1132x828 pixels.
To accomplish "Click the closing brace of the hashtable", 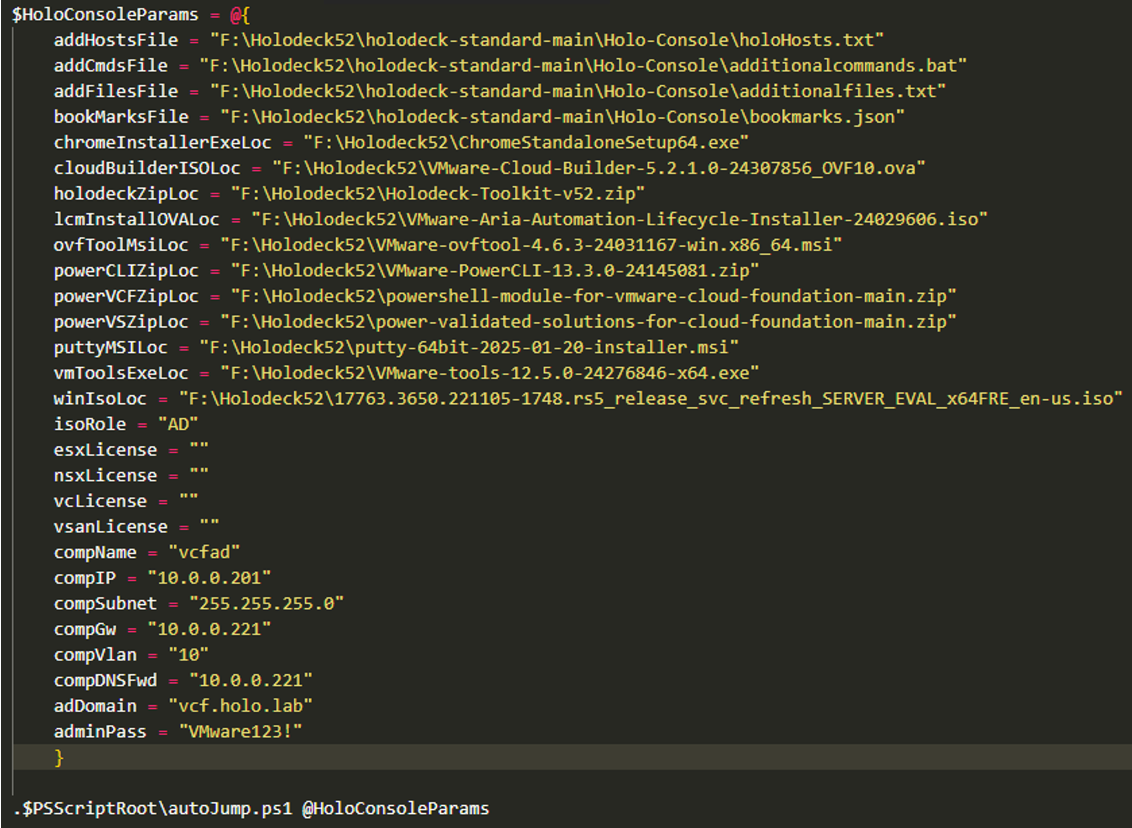I will tap(59, 757).
